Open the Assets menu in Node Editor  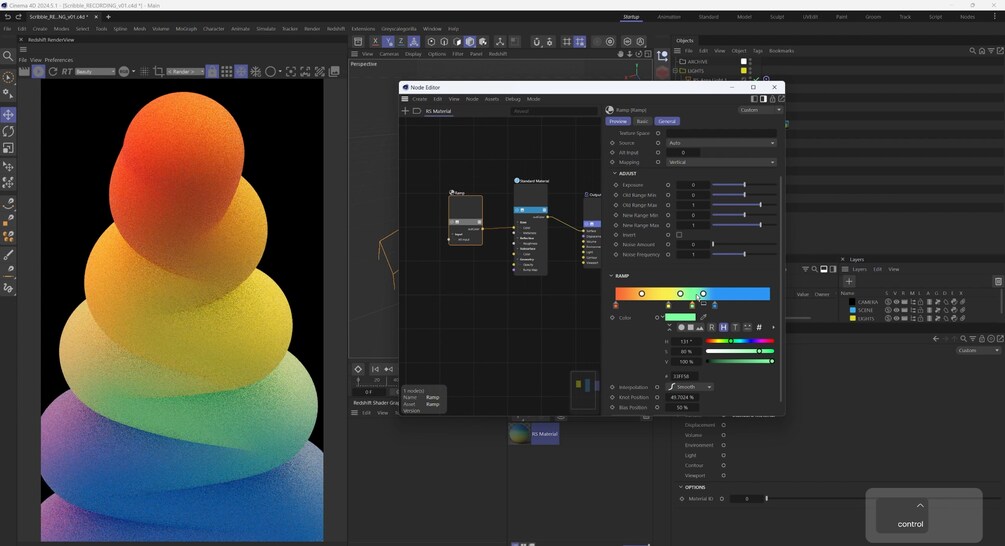click(492, 99)
